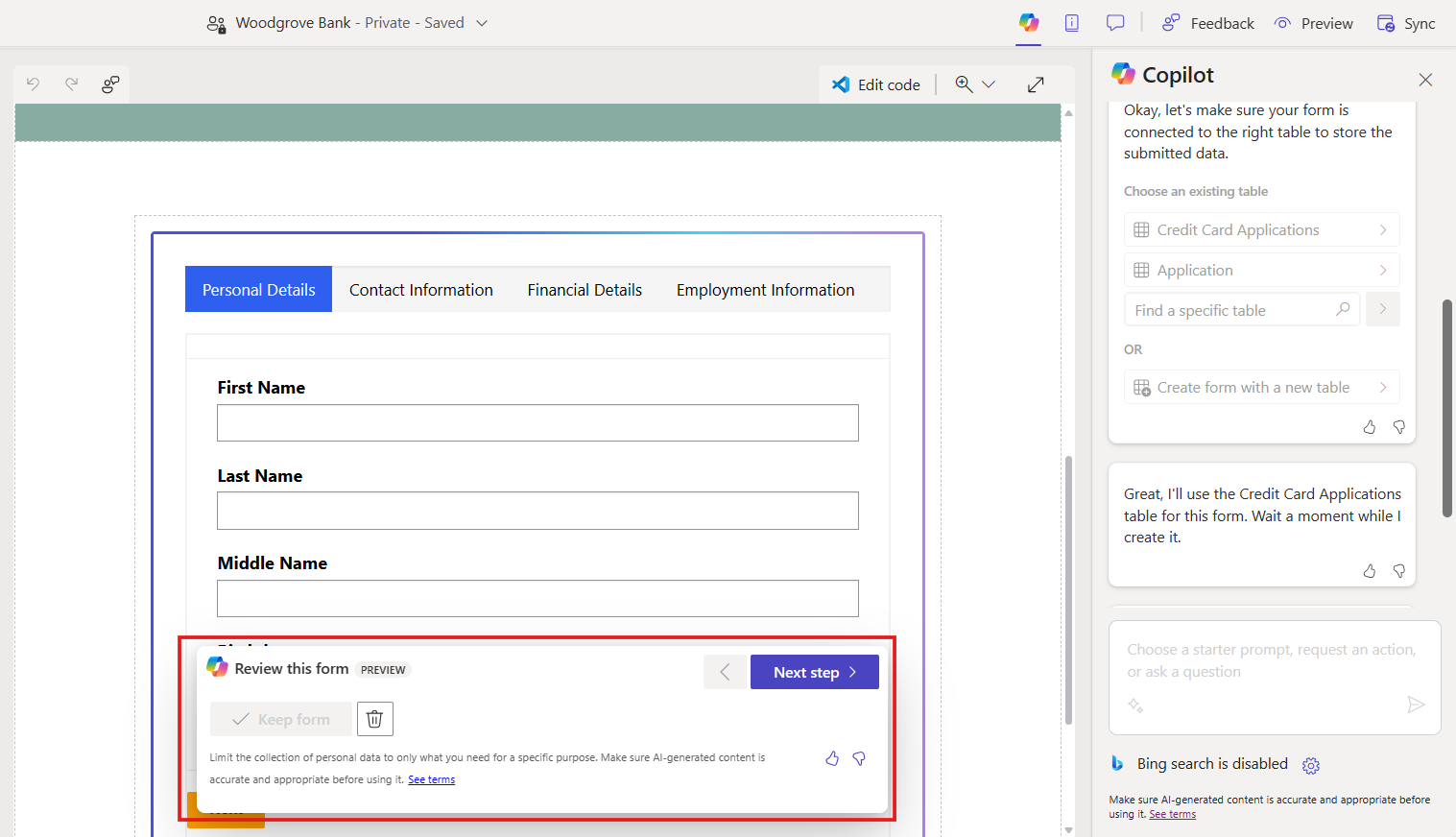1456x837 pixels.
Task: Click the Next step button
Action: click(814, 671)
